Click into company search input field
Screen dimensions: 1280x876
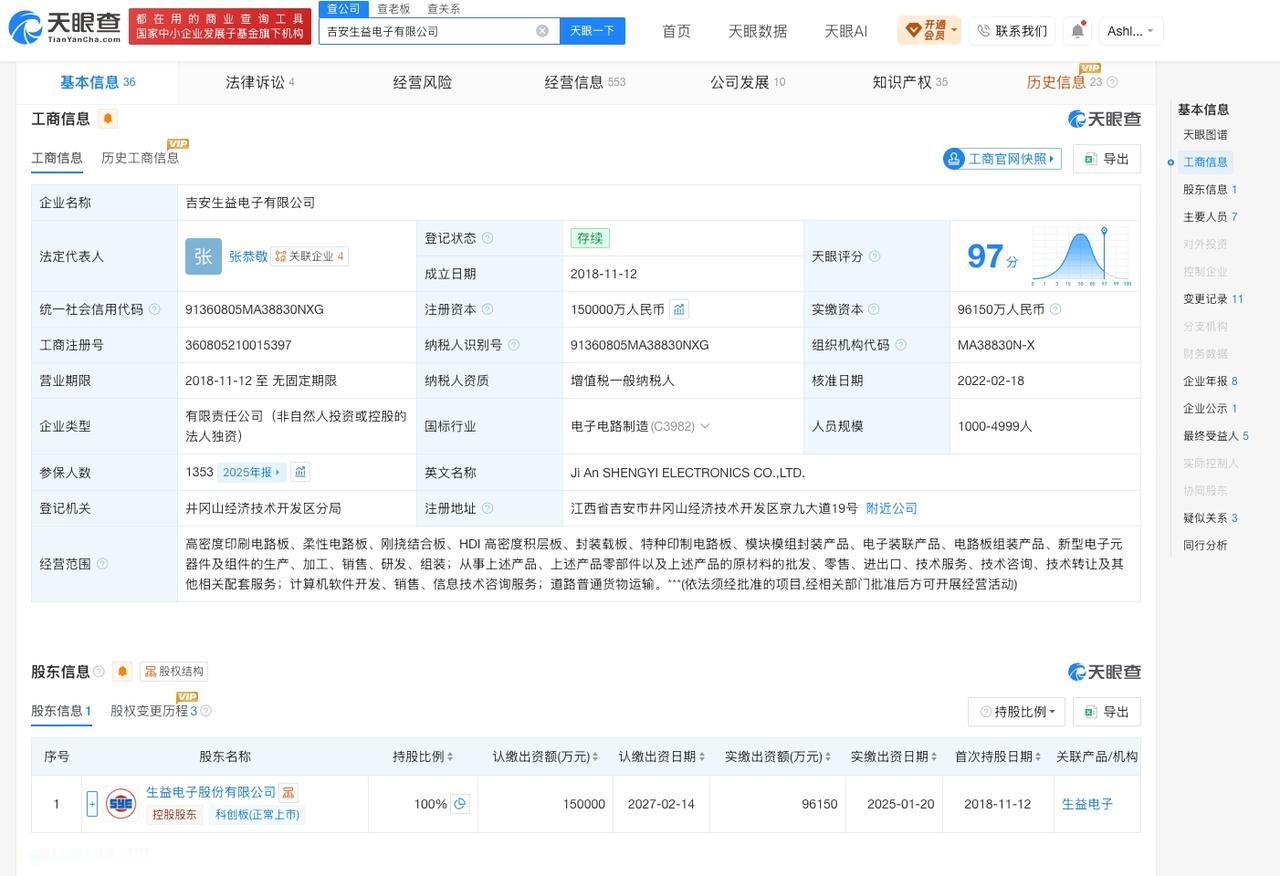pyautogui.click(x=429, y=31)
